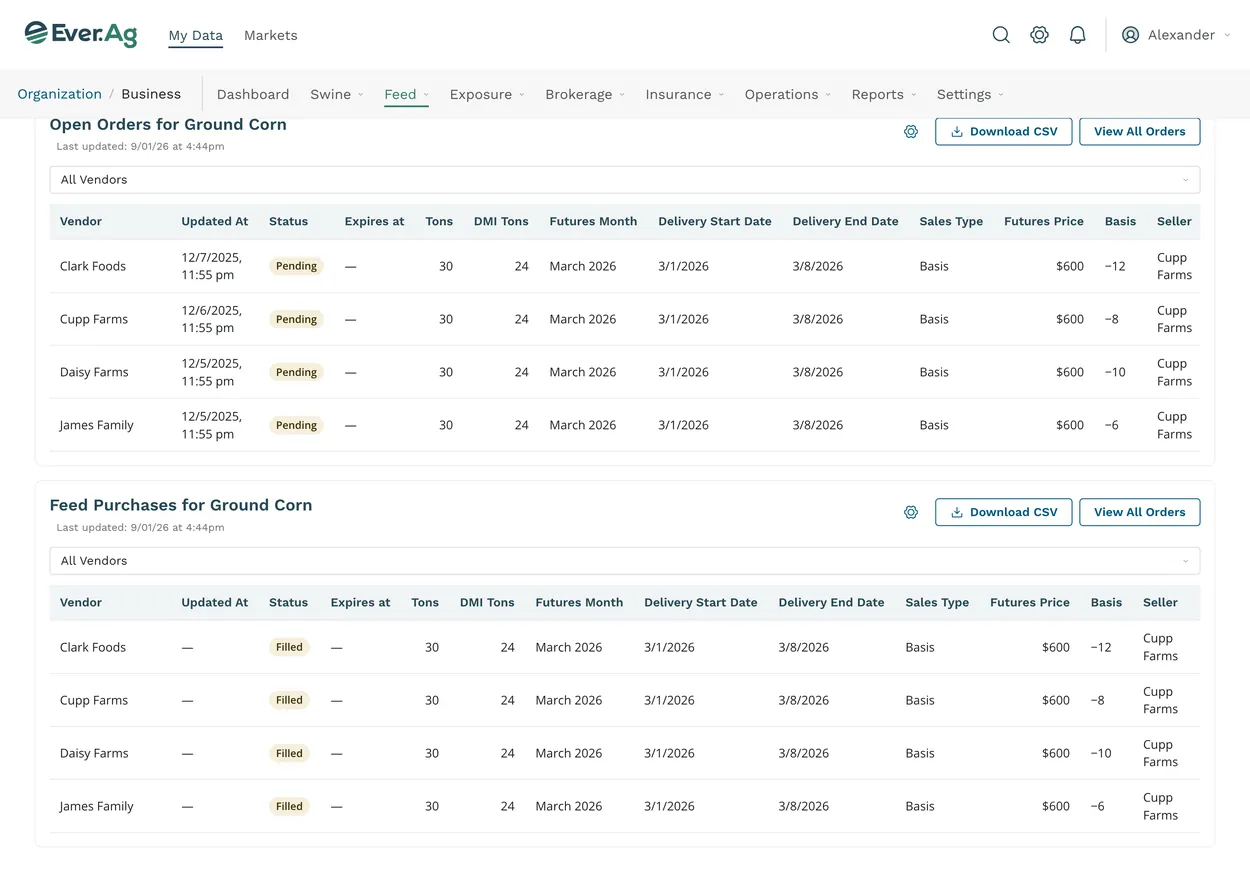
Task: Click Feed Purchases Futures Month column header
Action: [x=579, y=602]
